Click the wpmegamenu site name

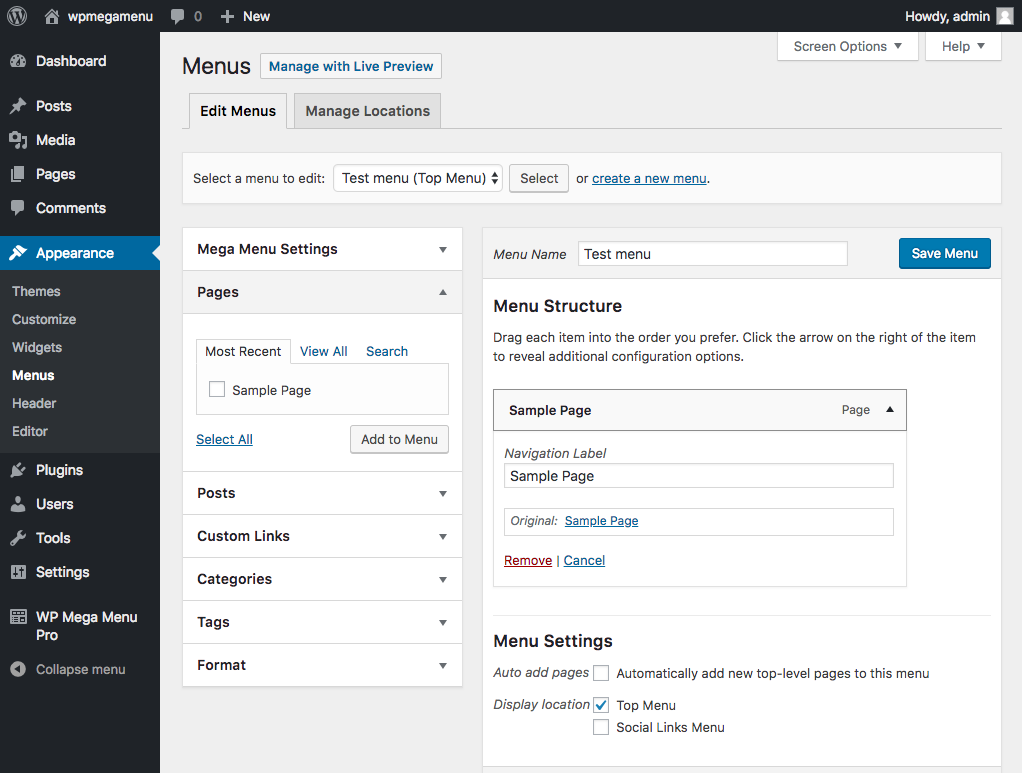pyautogui.click(x=110, y=16)
